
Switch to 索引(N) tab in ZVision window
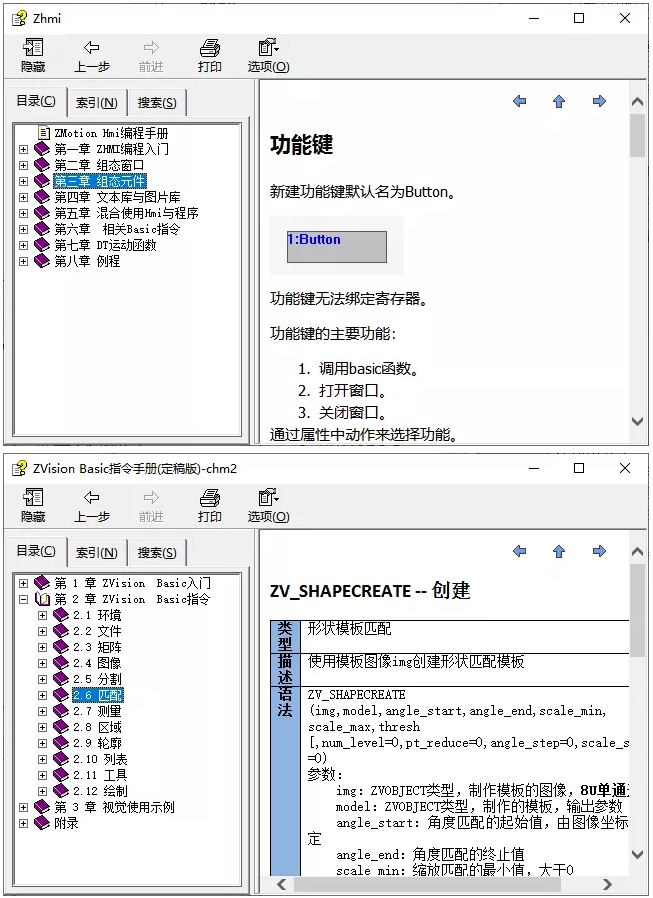96,553
